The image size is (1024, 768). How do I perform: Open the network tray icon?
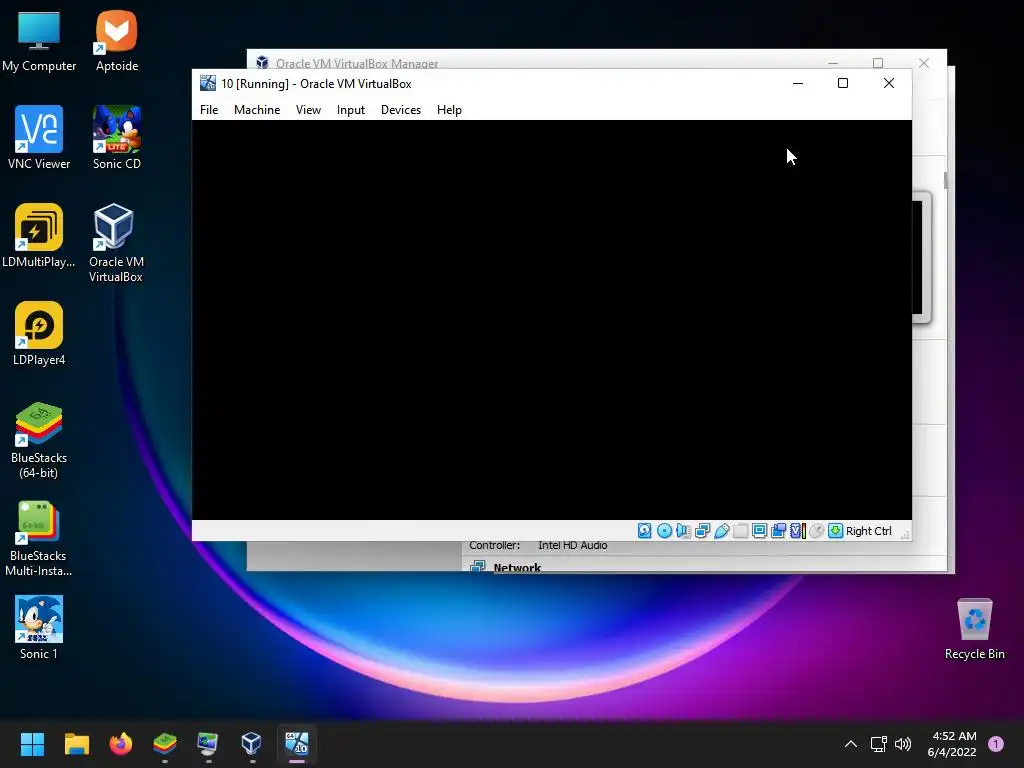tap(878, 744)
